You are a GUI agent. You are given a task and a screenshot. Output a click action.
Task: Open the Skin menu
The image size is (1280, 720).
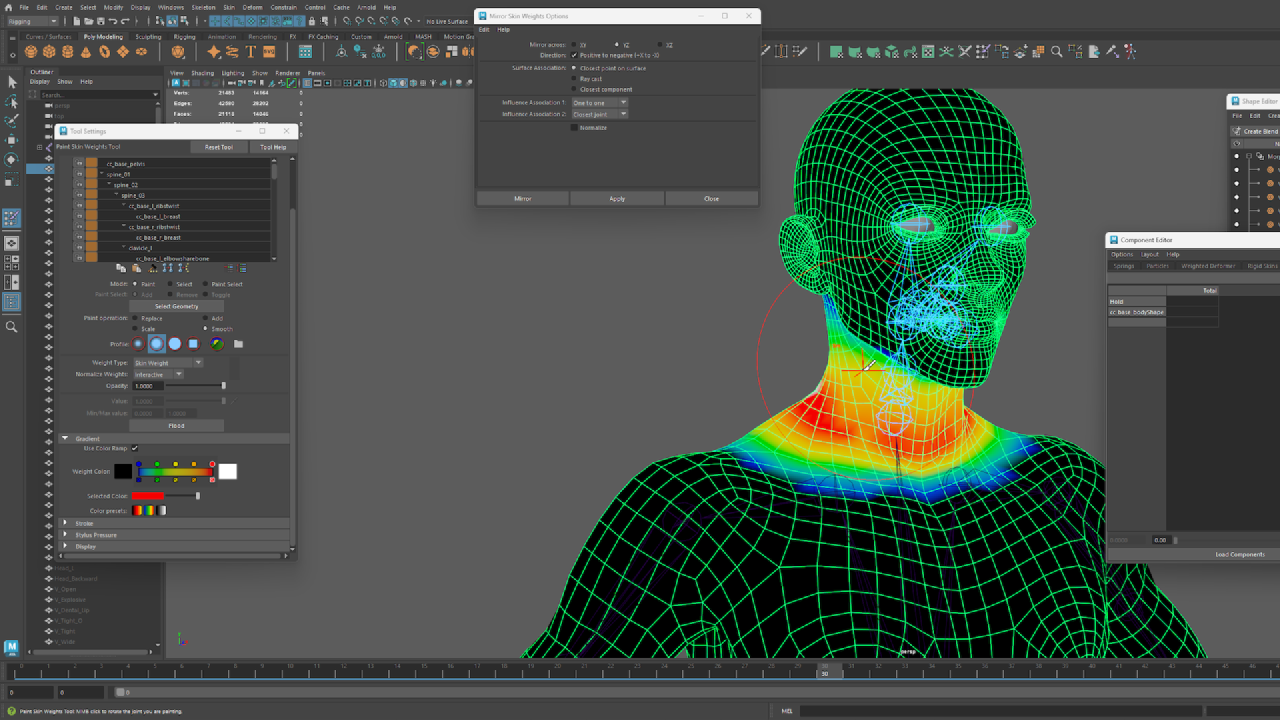[228, 7]
